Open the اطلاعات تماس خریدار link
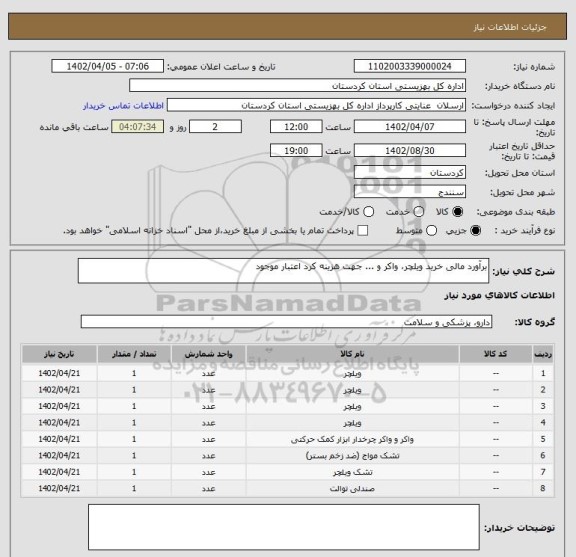This screenshot has height=557, width=576. pos(123,106)
